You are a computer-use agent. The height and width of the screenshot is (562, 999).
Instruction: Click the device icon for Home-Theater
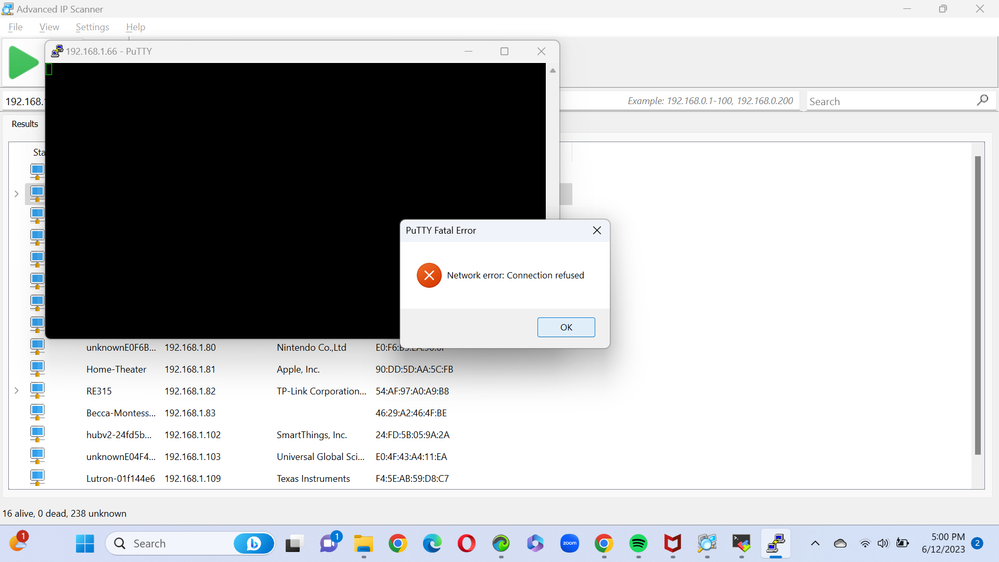[x=37, y=368]
